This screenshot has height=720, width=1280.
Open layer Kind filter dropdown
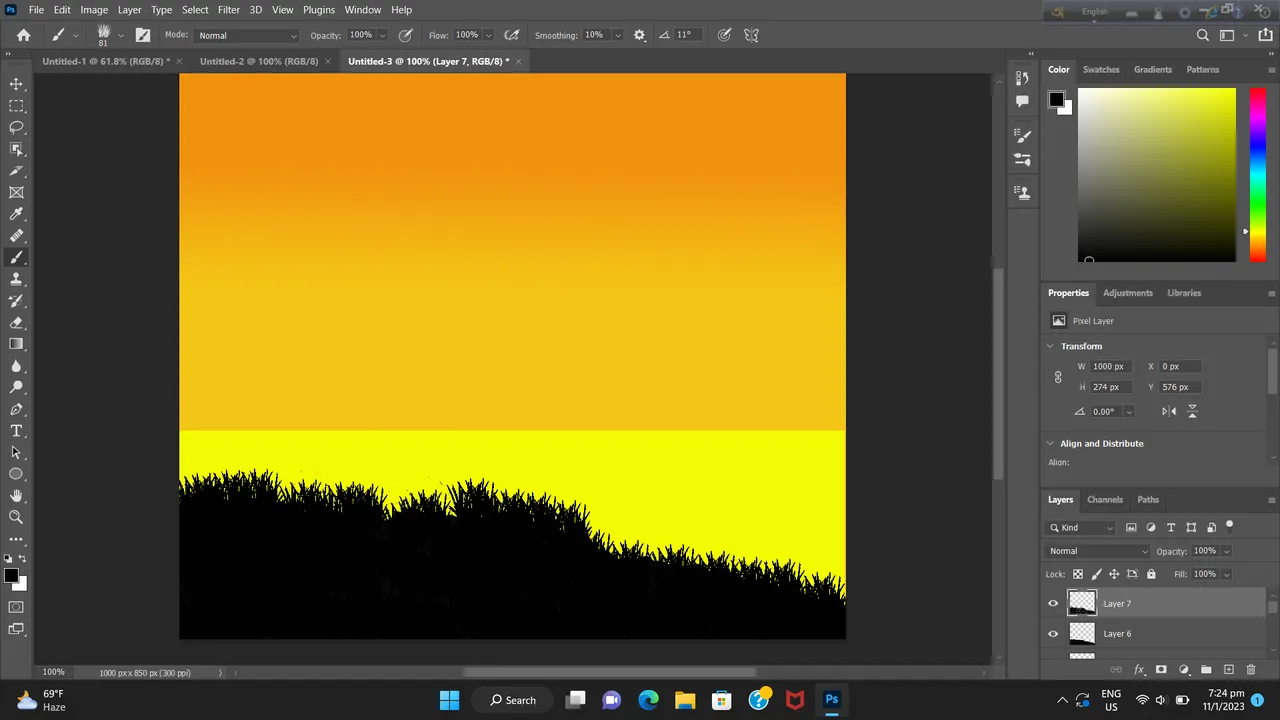point(1081,527)
